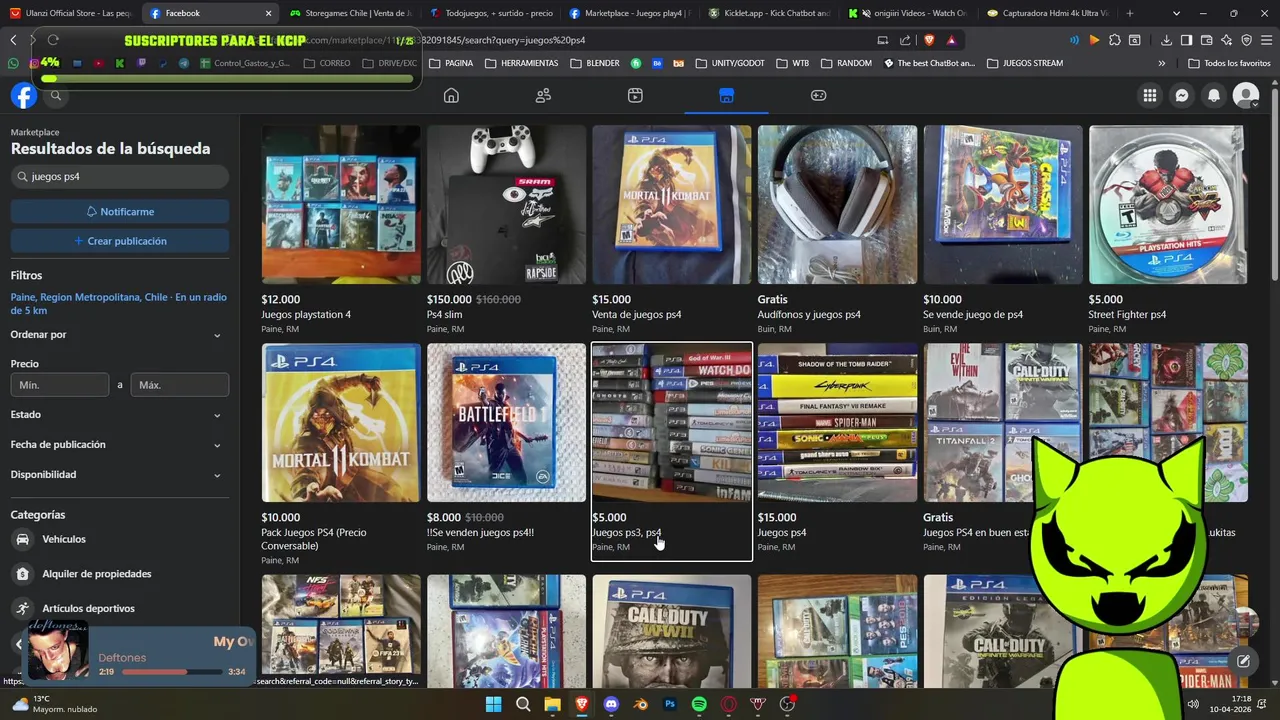
Task: Click the Notificarme button
Action: pyautogui.click(x=120, y=212)
